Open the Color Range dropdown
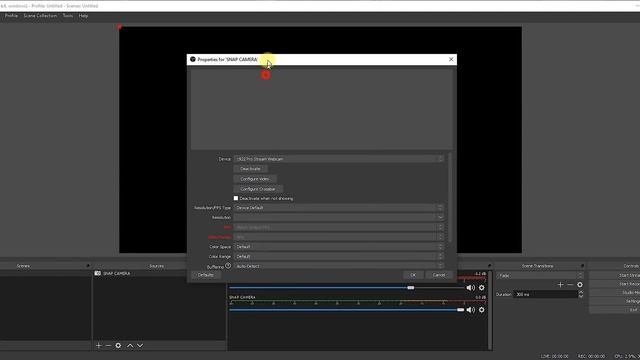 (x=338, y=257)
